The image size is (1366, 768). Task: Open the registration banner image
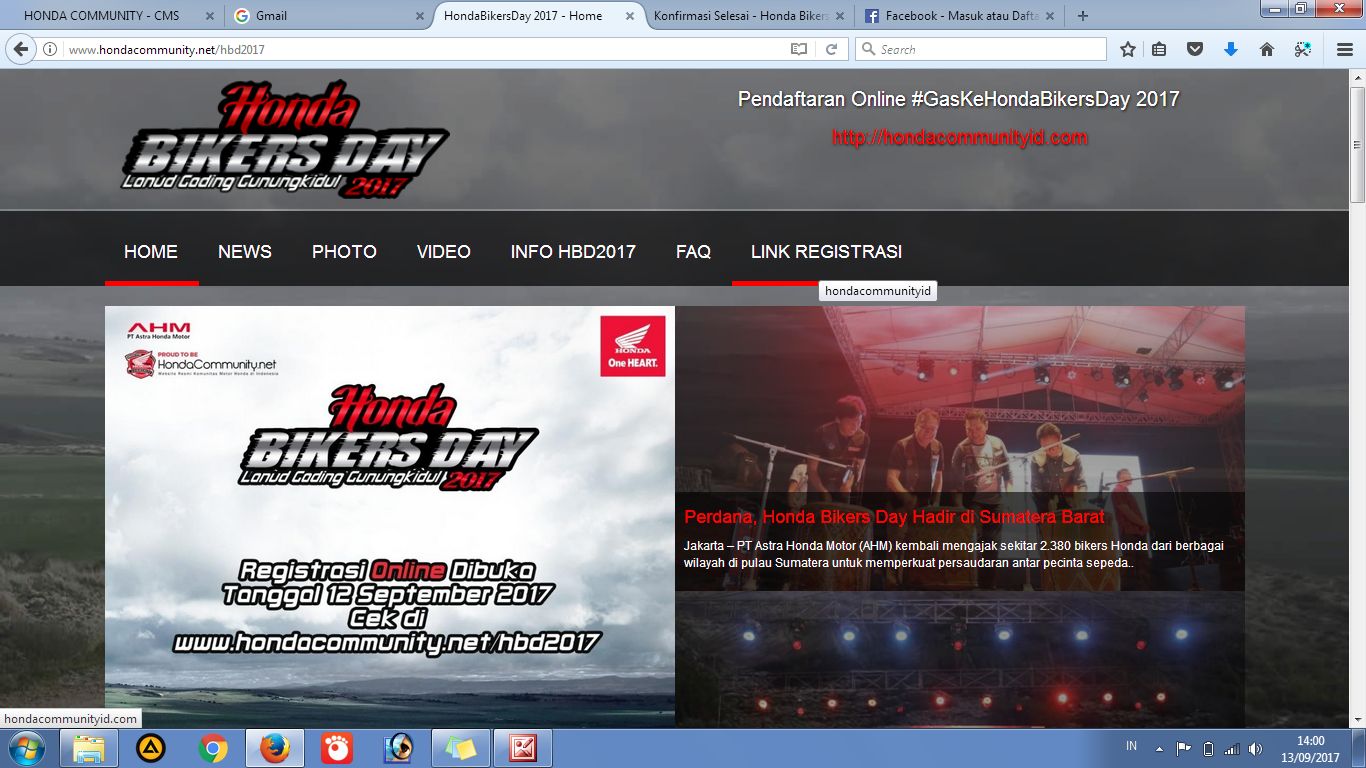point(390,517)
